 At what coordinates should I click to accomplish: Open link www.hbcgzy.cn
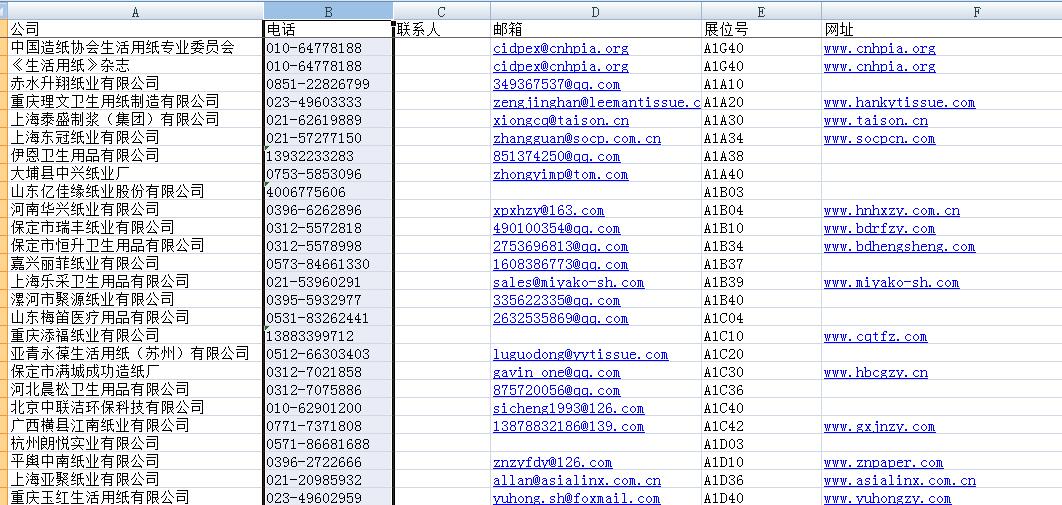(876, 372)
